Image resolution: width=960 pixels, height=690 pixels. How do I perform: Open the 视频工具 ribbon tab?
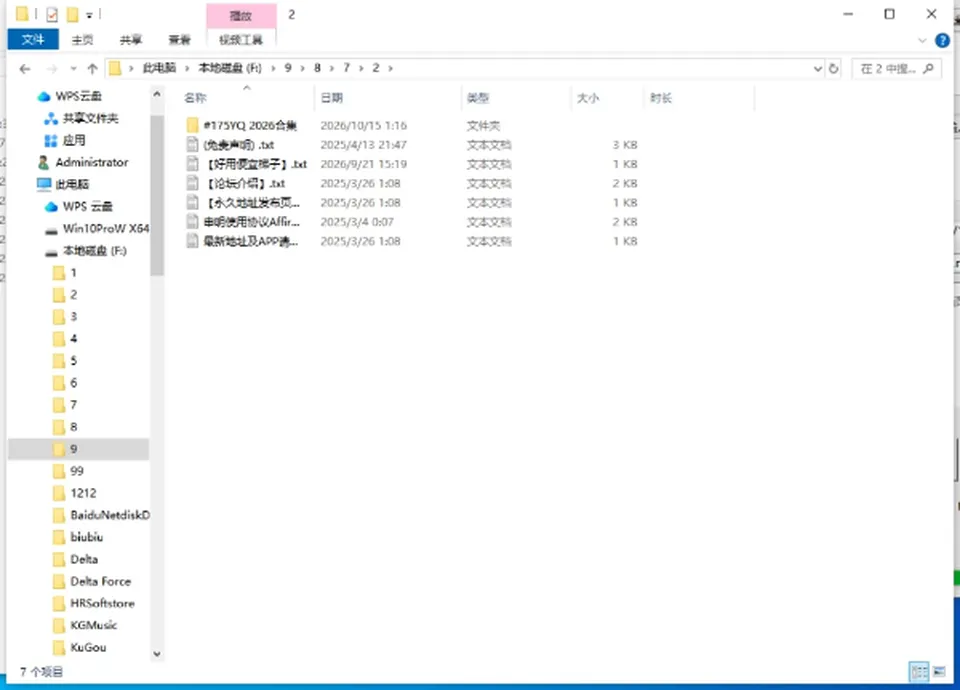point(241,40)
